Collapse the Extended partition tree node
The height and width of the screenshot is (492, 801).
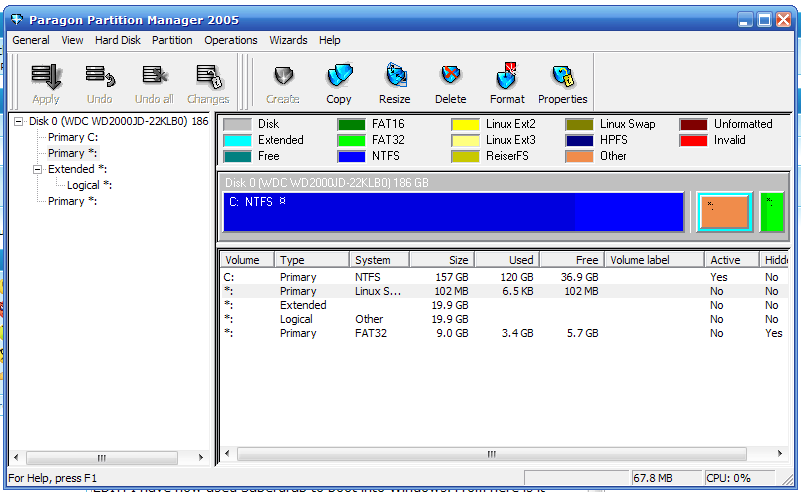37,169
